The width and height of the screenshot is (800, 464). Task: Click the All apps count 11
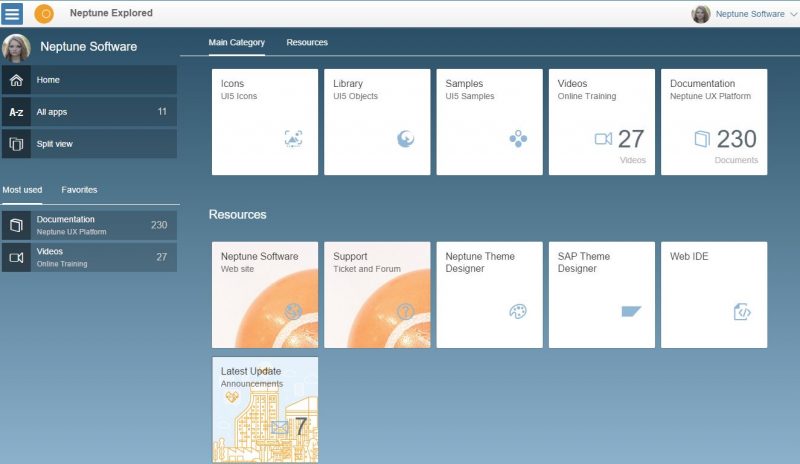(162, 112)
